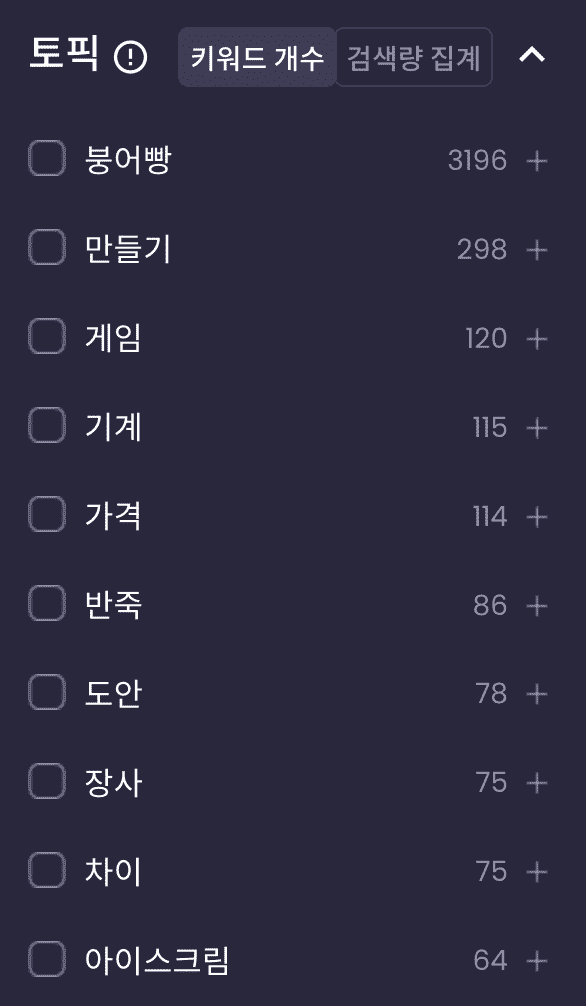Click the info icon next to 토픽

coord(130,58)
